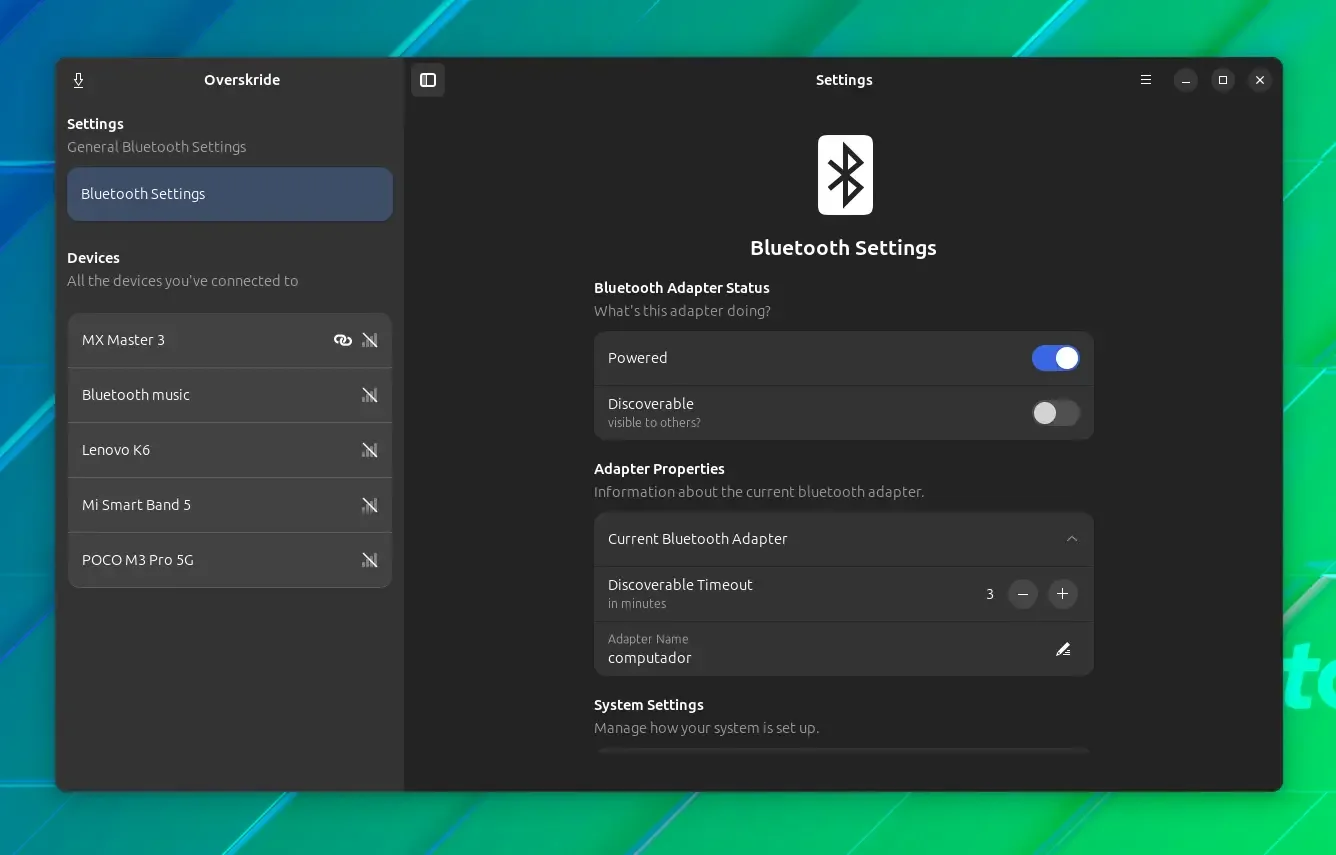Click the 'General Bluetooth Settings' subtitle

click(x=157, y=147)
